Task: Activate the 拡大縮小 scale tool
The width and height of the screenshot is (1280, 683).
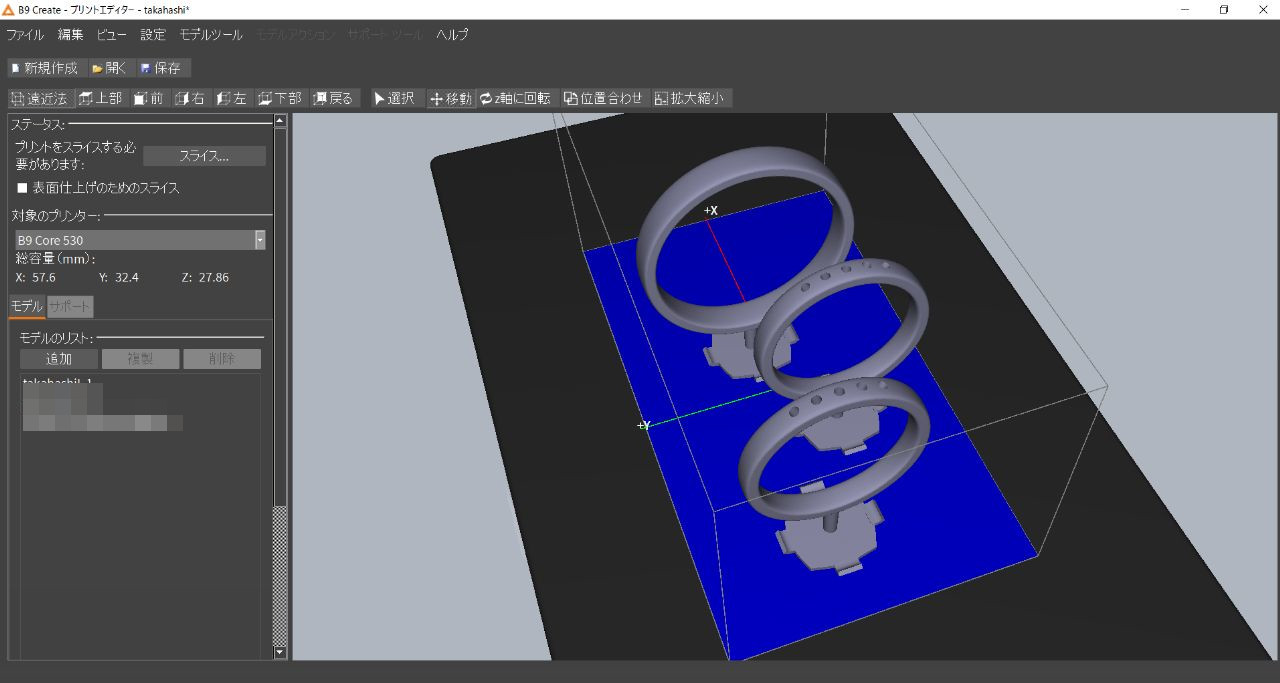Action: point(692,98)
